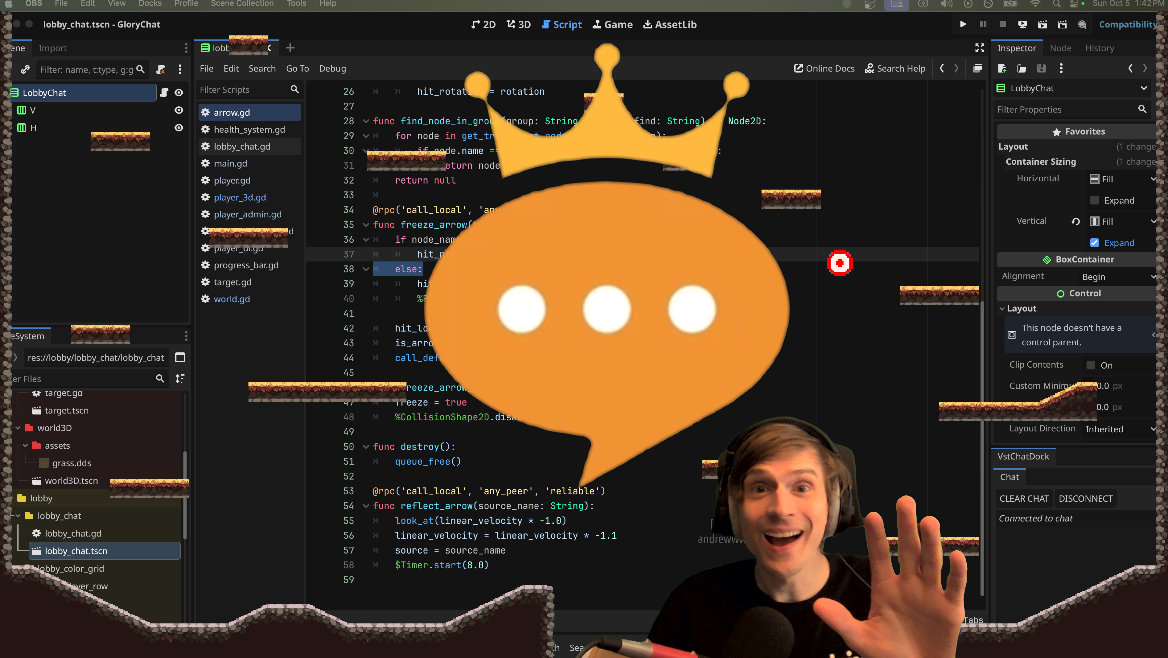1168x658 pixels.
Task: Click the remote deploy icon
Action: tap(1023, 25)
